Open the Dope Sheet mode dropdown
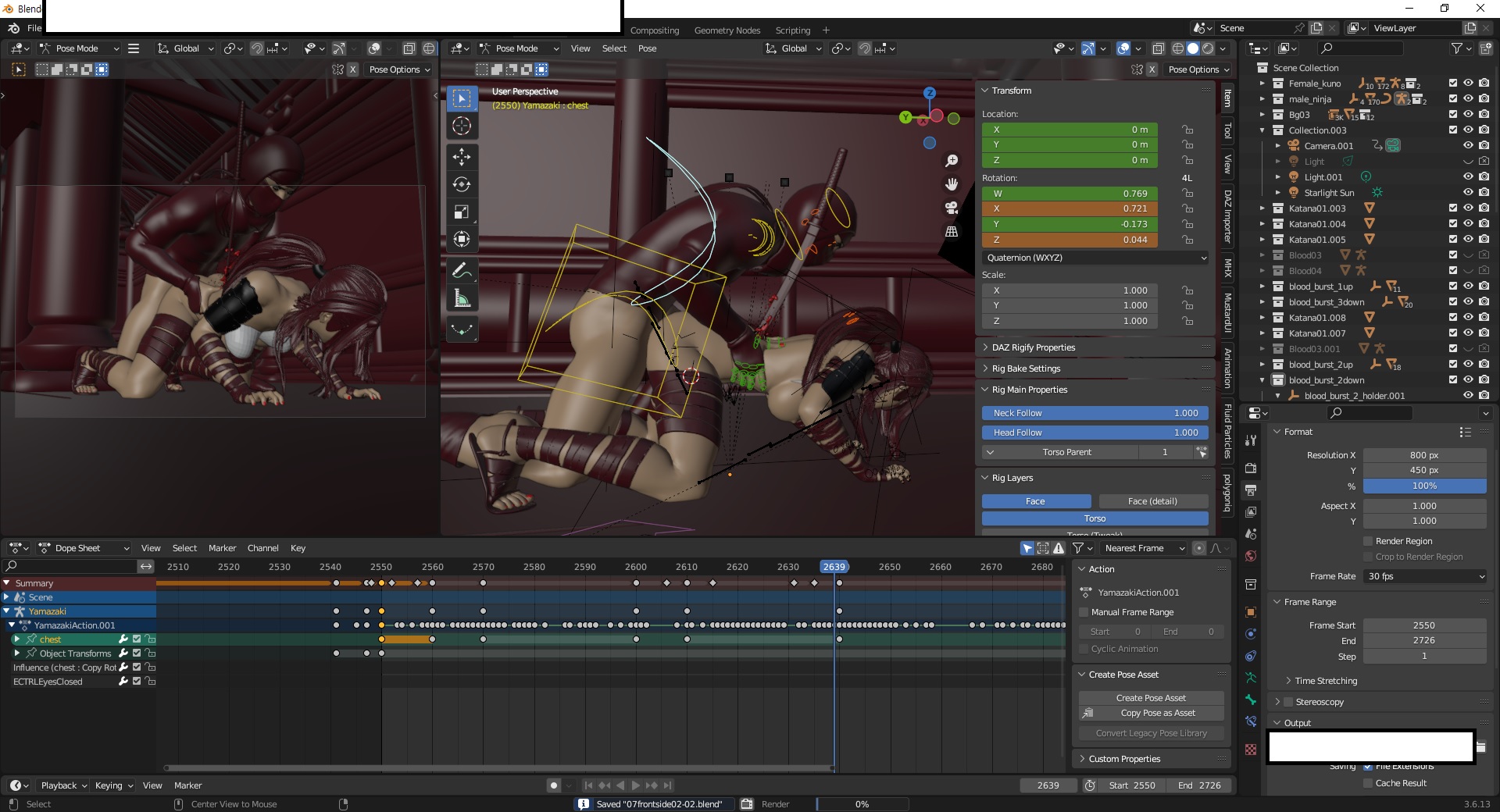The height and width of the screenshot is (812, 1500). coord(83,548)
